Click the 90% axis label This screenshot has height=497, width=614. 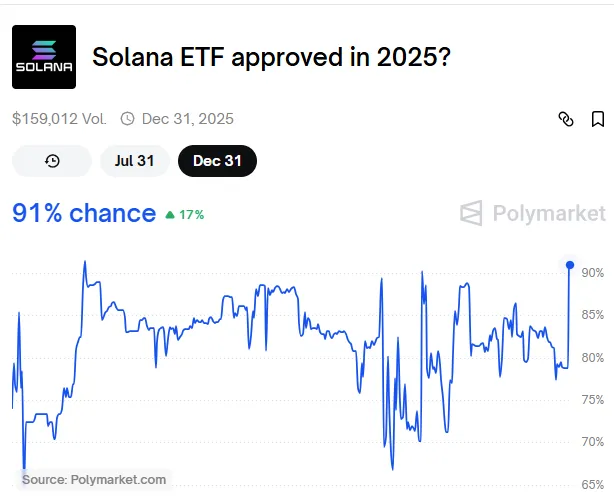coord(592,273)
